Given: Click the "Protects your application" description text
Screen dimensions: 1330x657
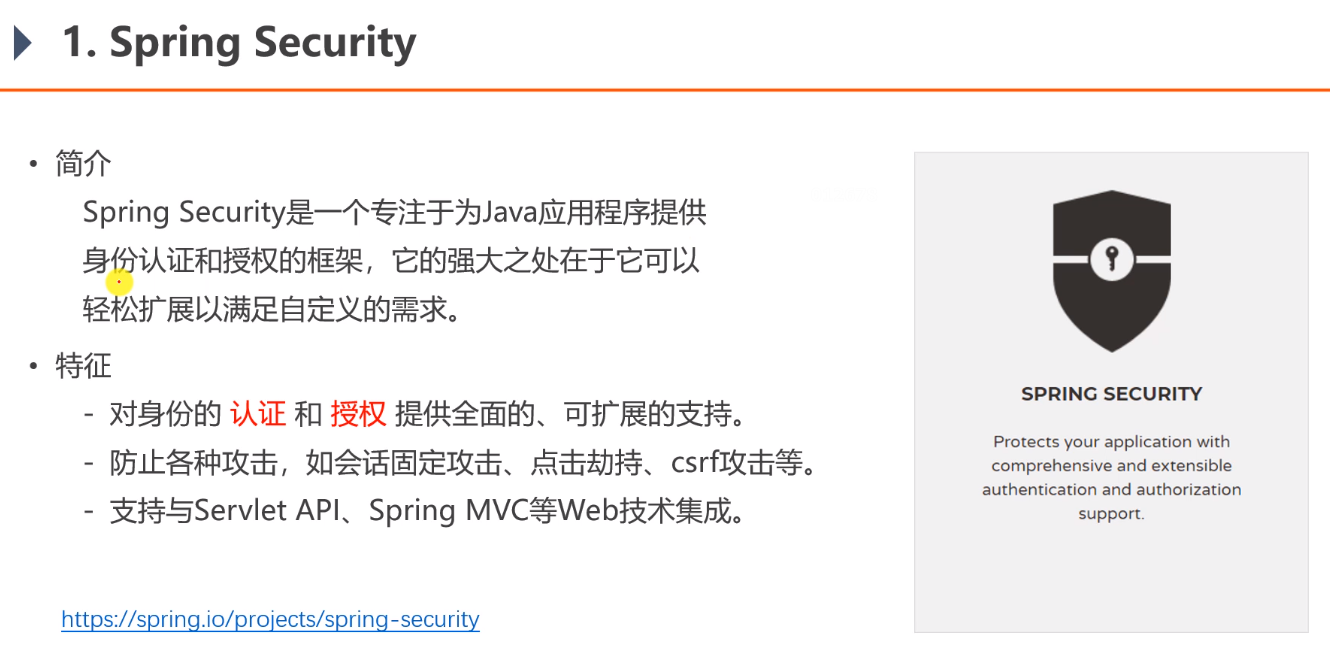Looking at the screenshot, I should 1111,478.
